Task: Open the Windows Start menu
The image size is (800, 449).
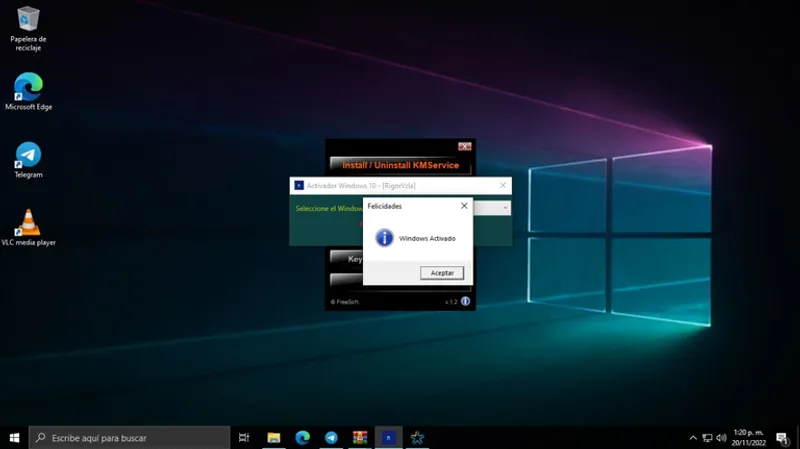Action: click(14, 438)
